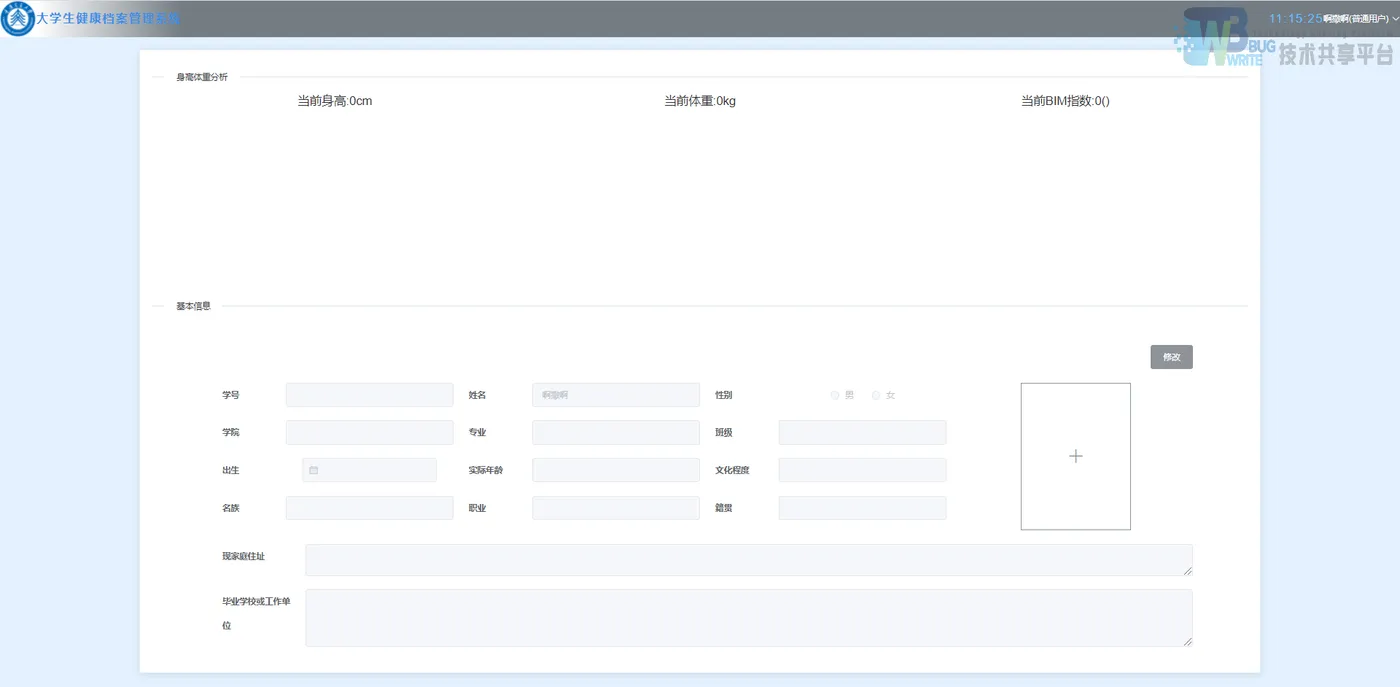The height and width of the screenshot is (687, 1400).
Task: Click the 现家庭住址 text area
Action: (749, 560)
